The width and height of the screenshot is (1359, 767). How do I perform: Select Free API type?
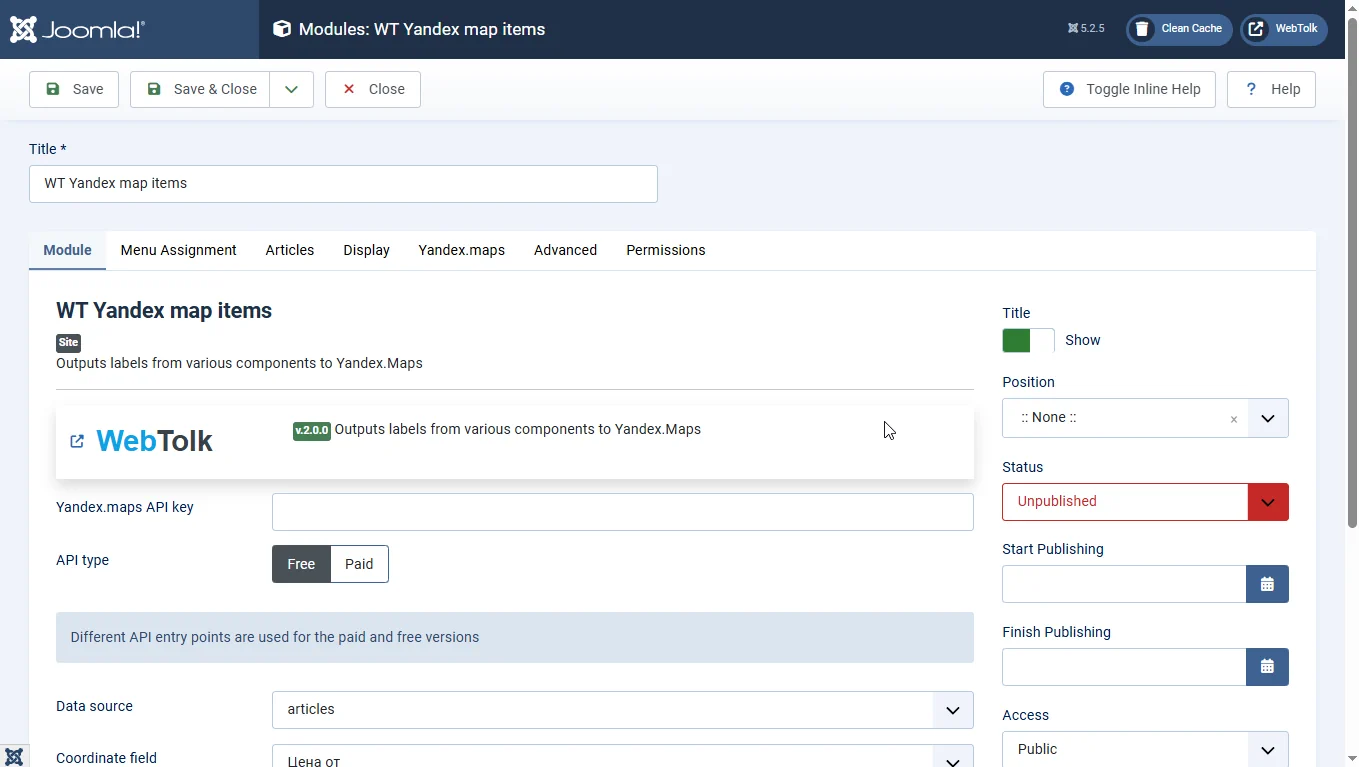[301, 564]
